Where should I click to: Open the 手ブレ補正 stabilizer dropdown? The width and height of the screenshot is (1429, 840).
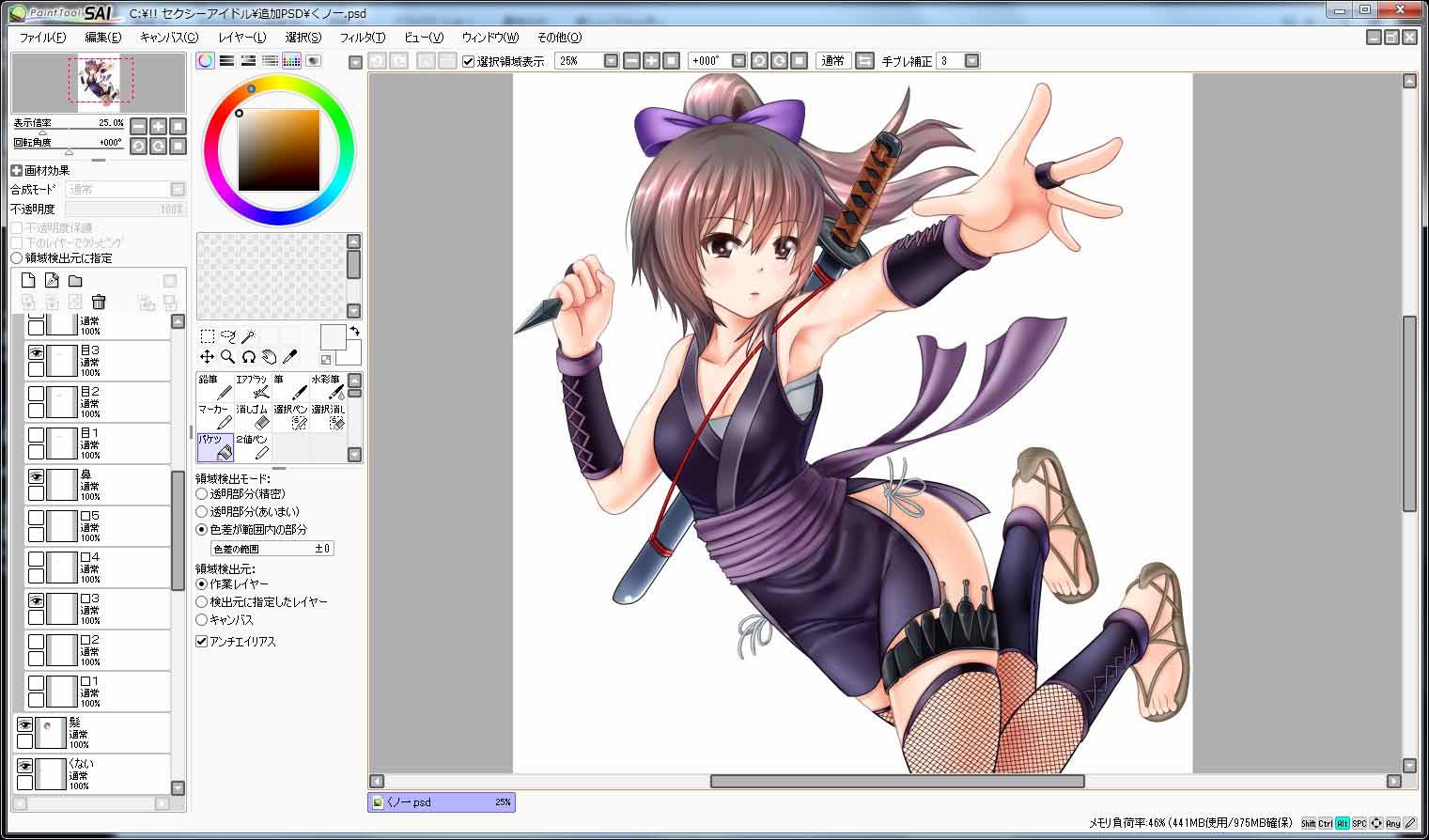(971, 61)
